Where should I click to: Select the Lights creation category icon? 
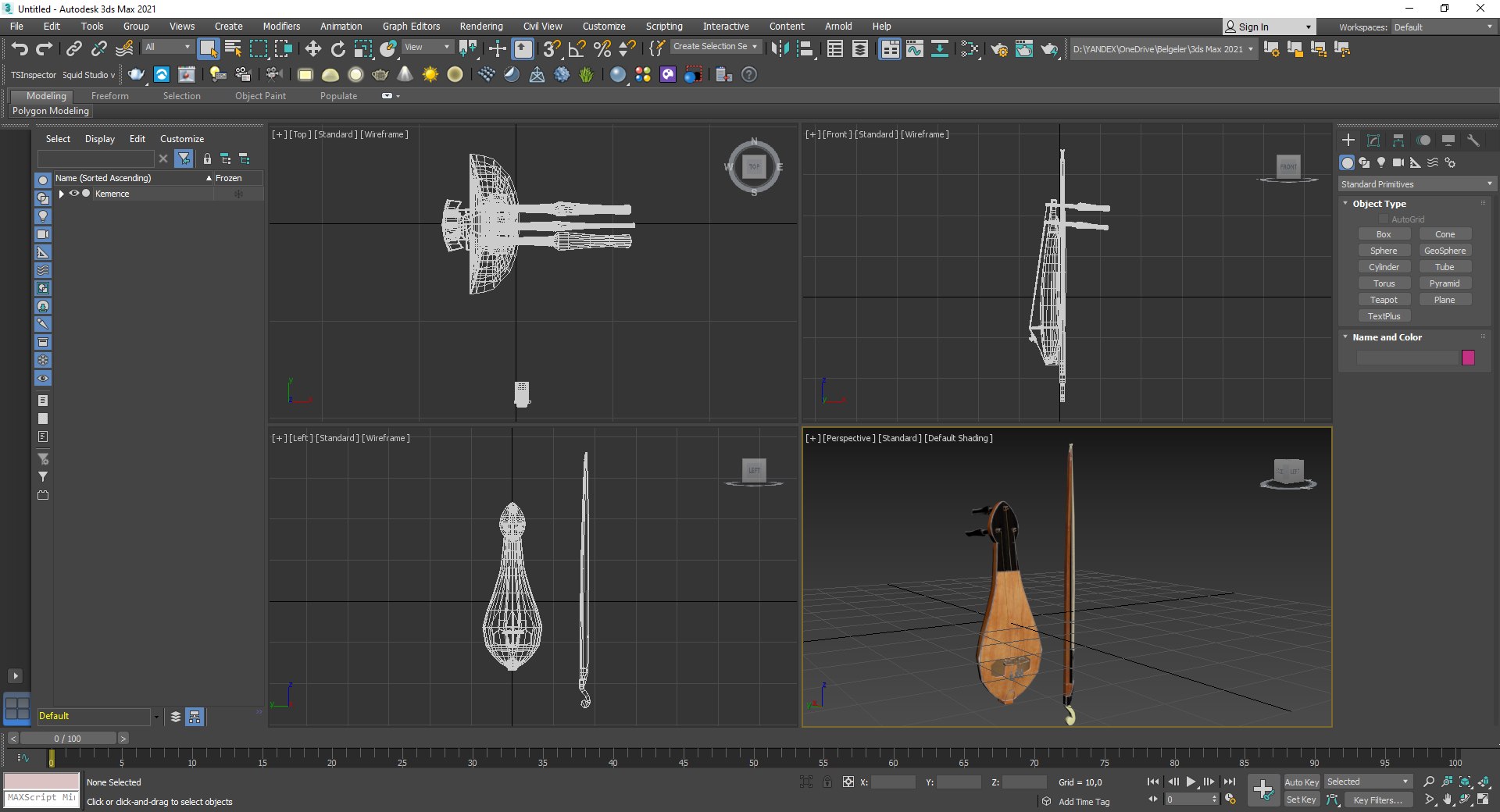[x=1381, y=162]
